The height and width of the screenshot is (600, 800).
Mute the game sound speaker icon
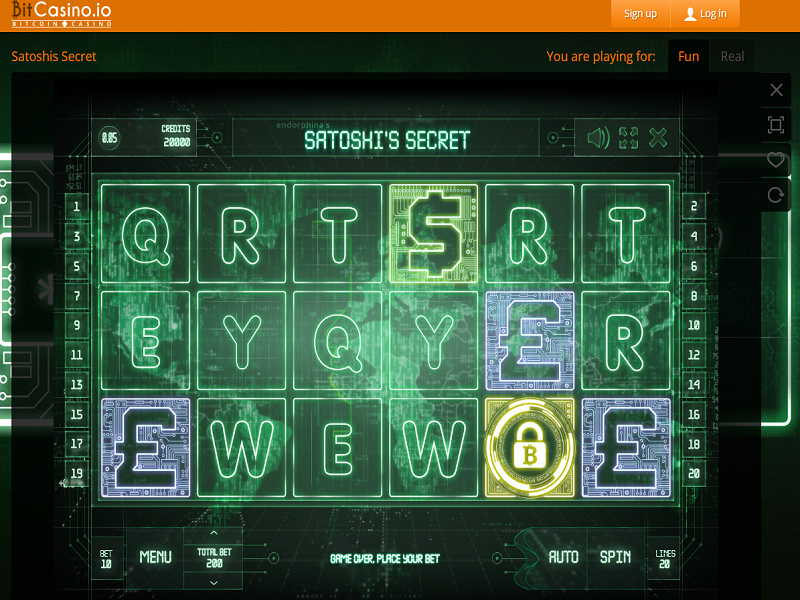pos(598,138)
